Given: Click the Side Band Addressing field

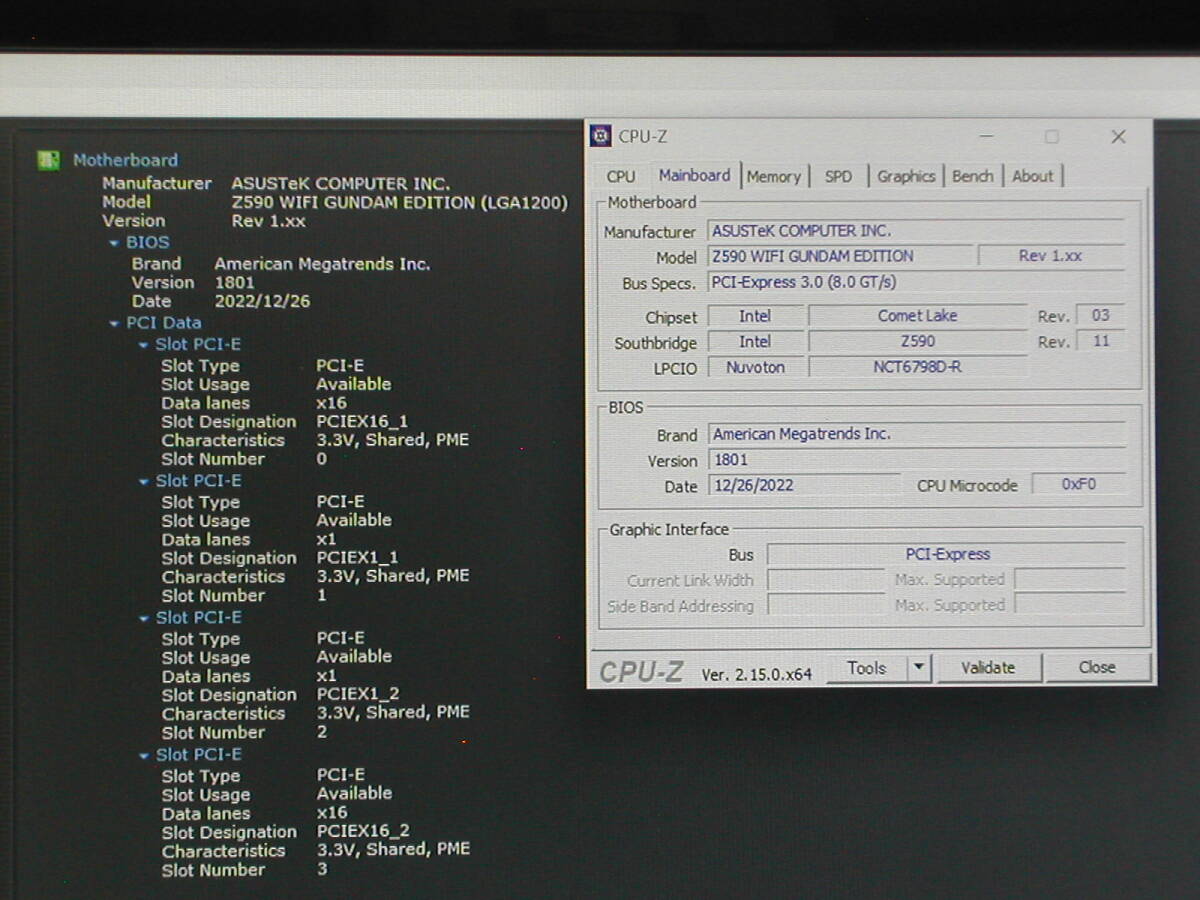Looking at the screenshot, I should pos(826,605).
